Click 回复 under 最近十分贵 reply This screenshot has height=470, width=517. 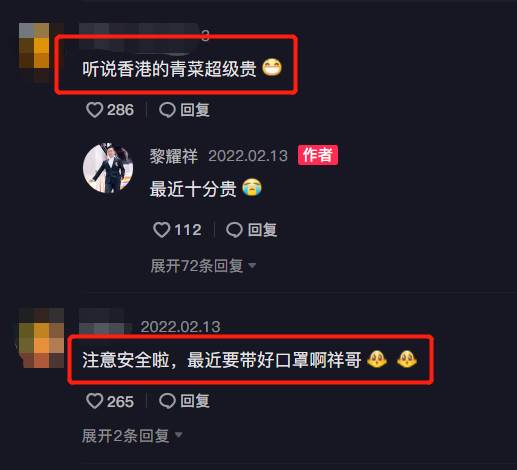pos(262,230)
